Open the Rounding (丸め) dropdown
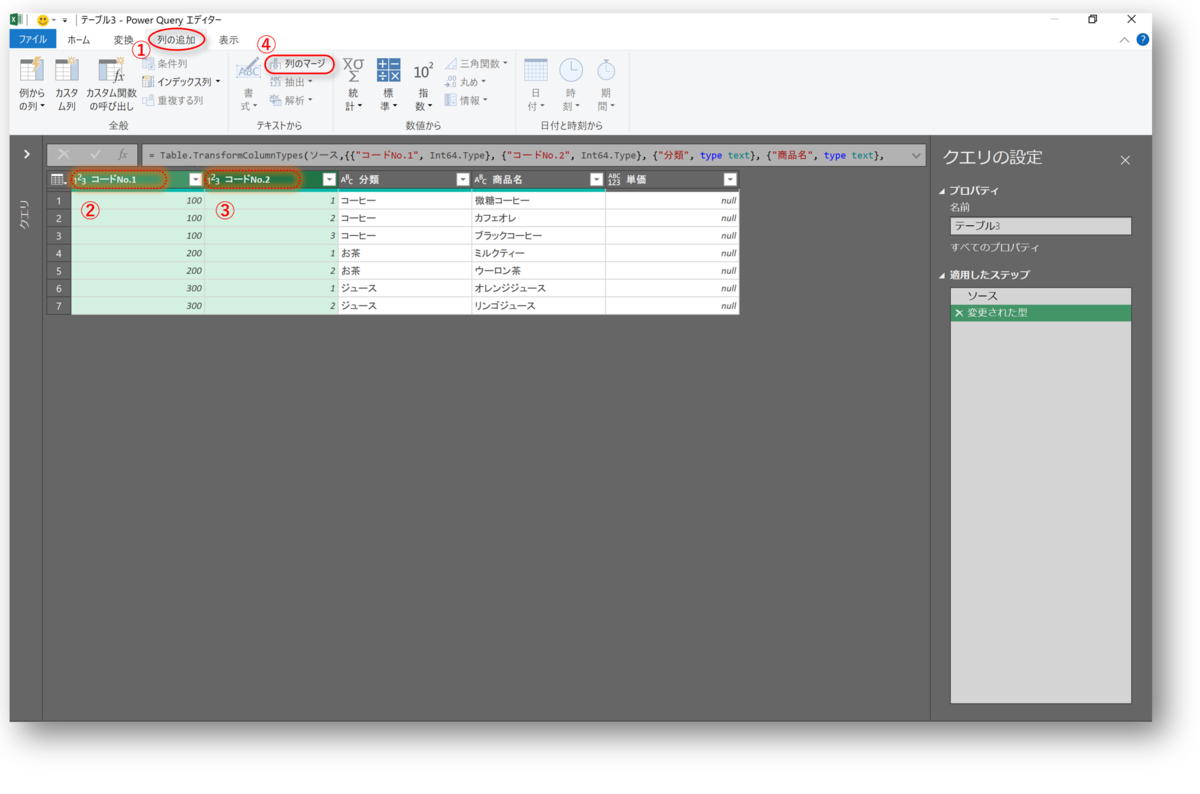The width and height of the screenshot is (1200, 794). (x=465, y=82)
